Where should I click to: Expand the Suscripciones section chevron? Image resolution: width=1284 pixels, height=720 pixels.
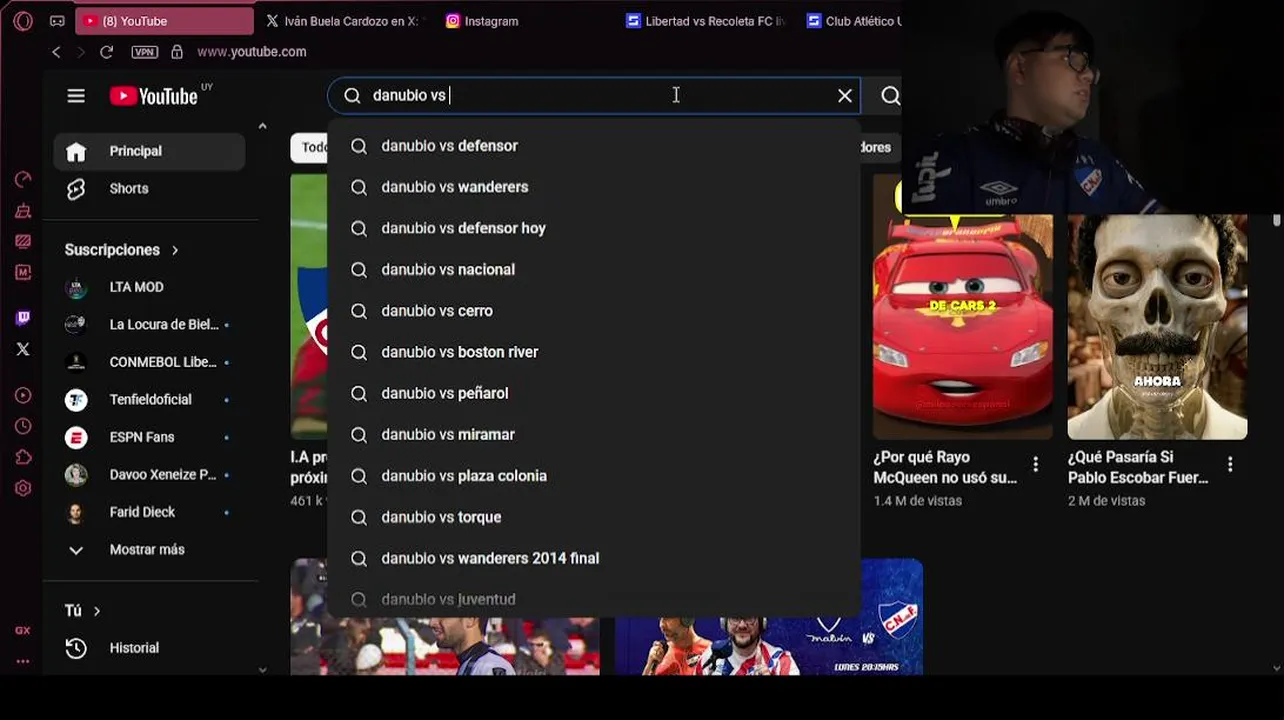click(x=175, y=250)
